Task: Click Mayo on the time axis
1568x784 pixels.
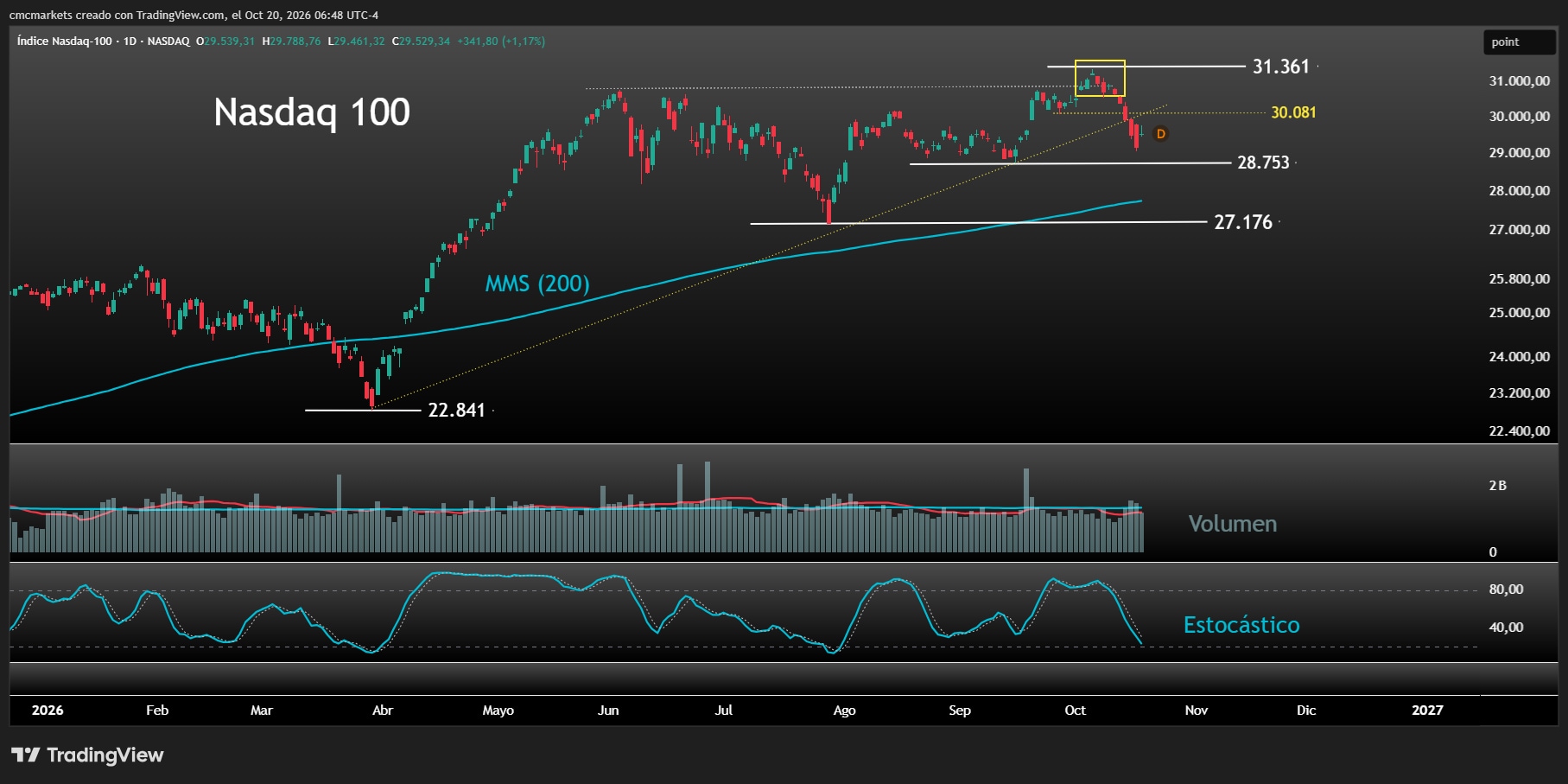Action: click(x=498, y=710)
